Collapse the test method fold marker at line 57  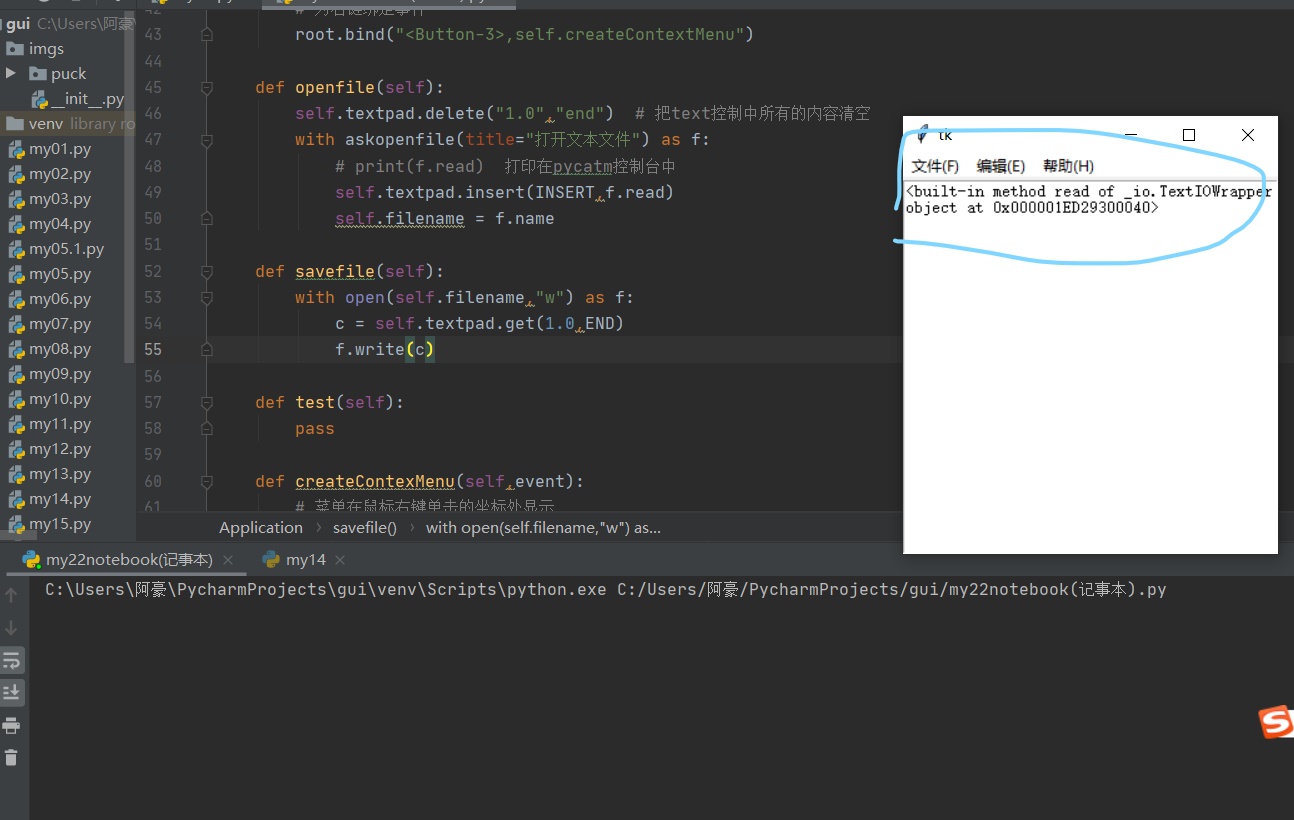207,402
